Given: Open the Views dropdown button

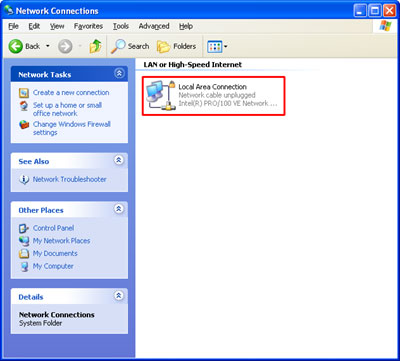Looking at the screenshot, I should tap(217, 46).
